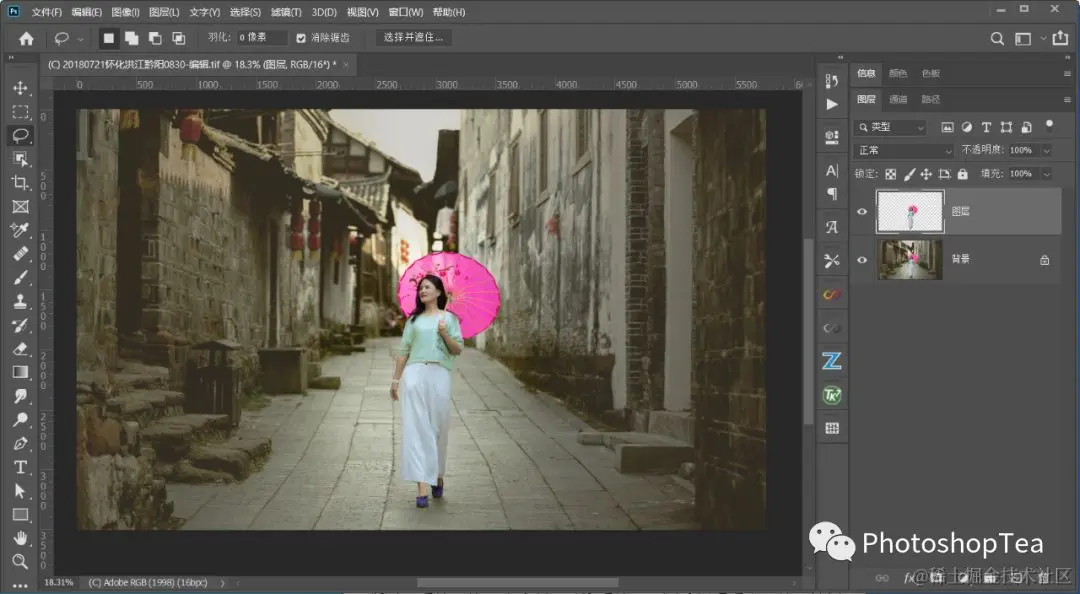Image resolution: width=1080 pixels, height=594 pixels.
Task: Toggle lock all padlock icon
Action: click(963, 174)
